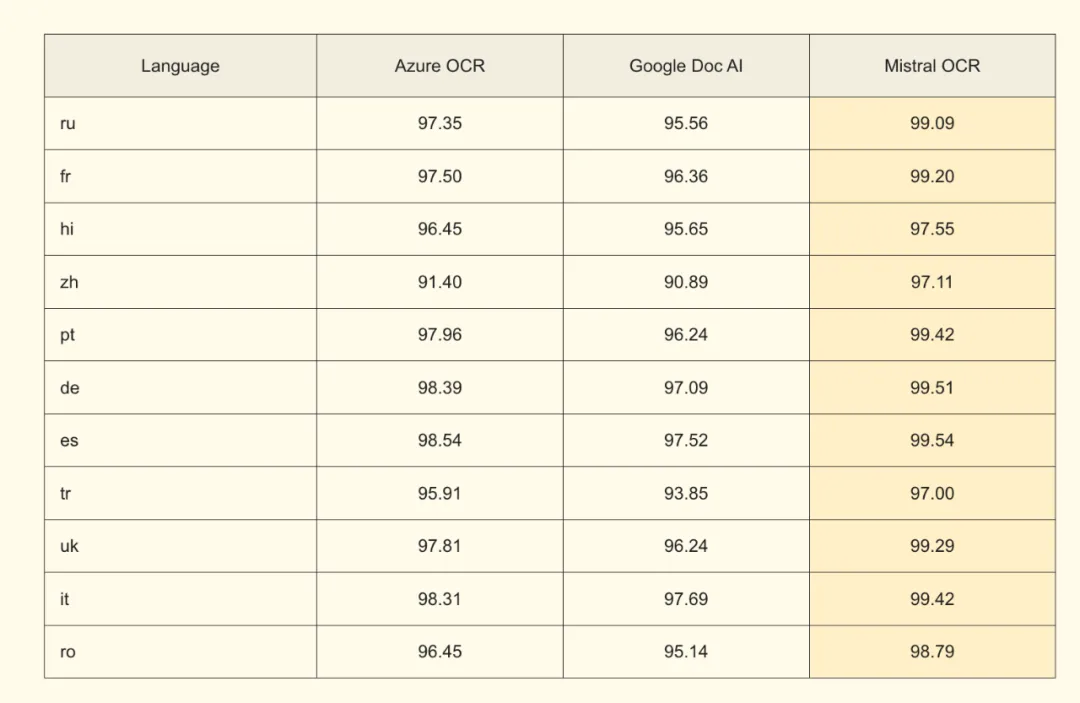1080x703 pixels.
Task: Click the hi language cell
Action: coord(180,229)
